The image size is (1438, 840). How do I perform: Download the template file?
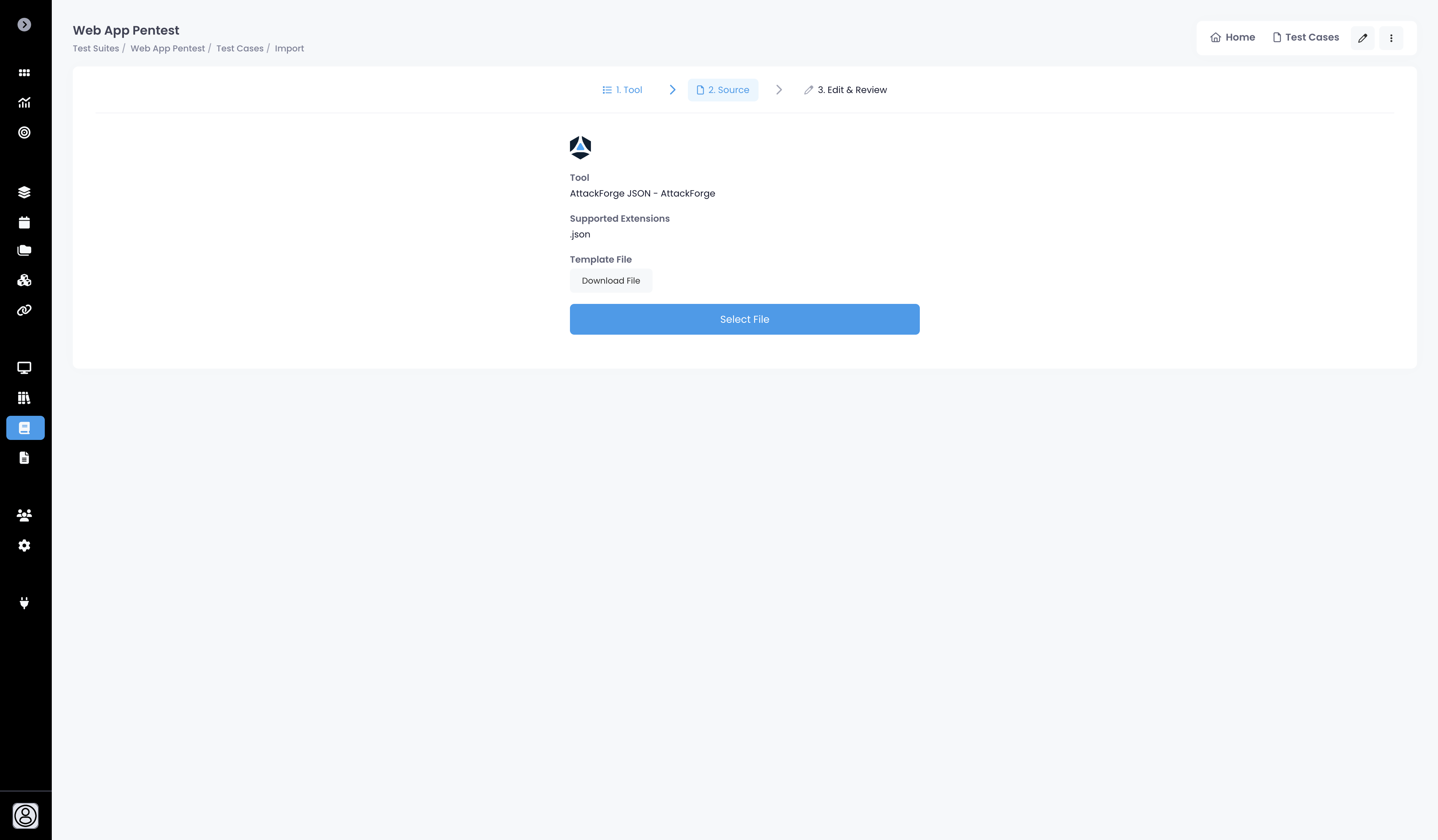point(611,280)
